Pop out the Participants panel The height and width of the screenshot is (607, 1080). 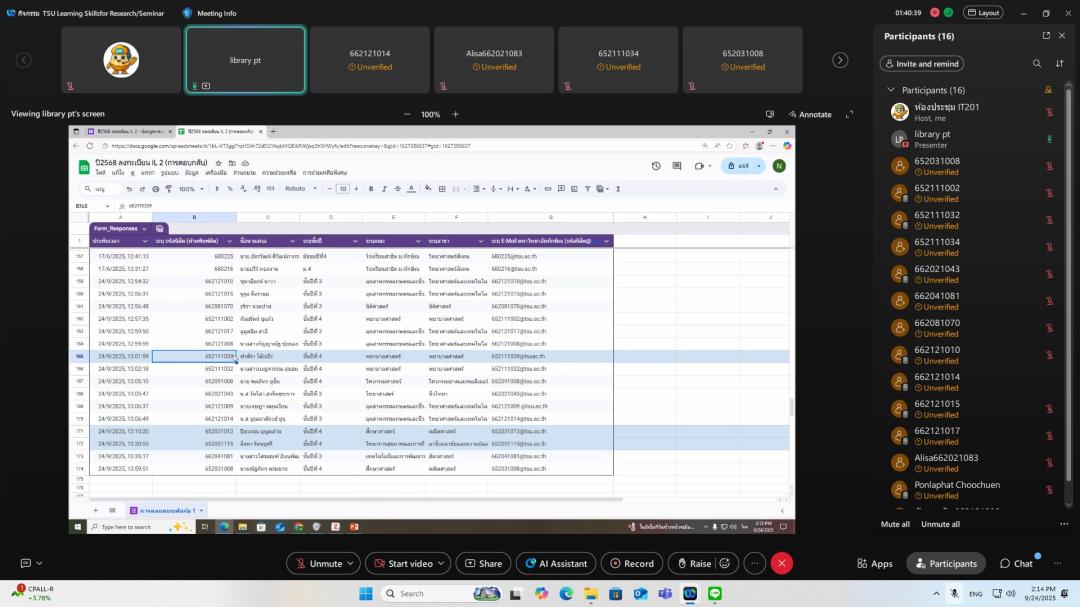coord(1046,36)
